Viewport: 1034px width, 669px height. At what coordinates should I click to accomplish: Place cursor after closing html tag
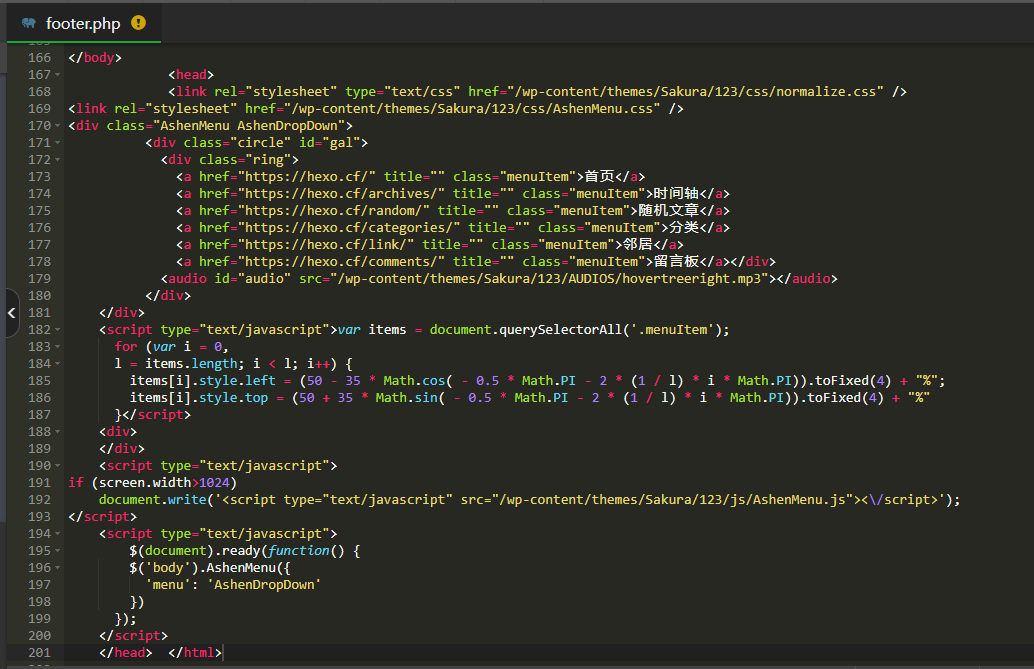(x=223, y=653)
